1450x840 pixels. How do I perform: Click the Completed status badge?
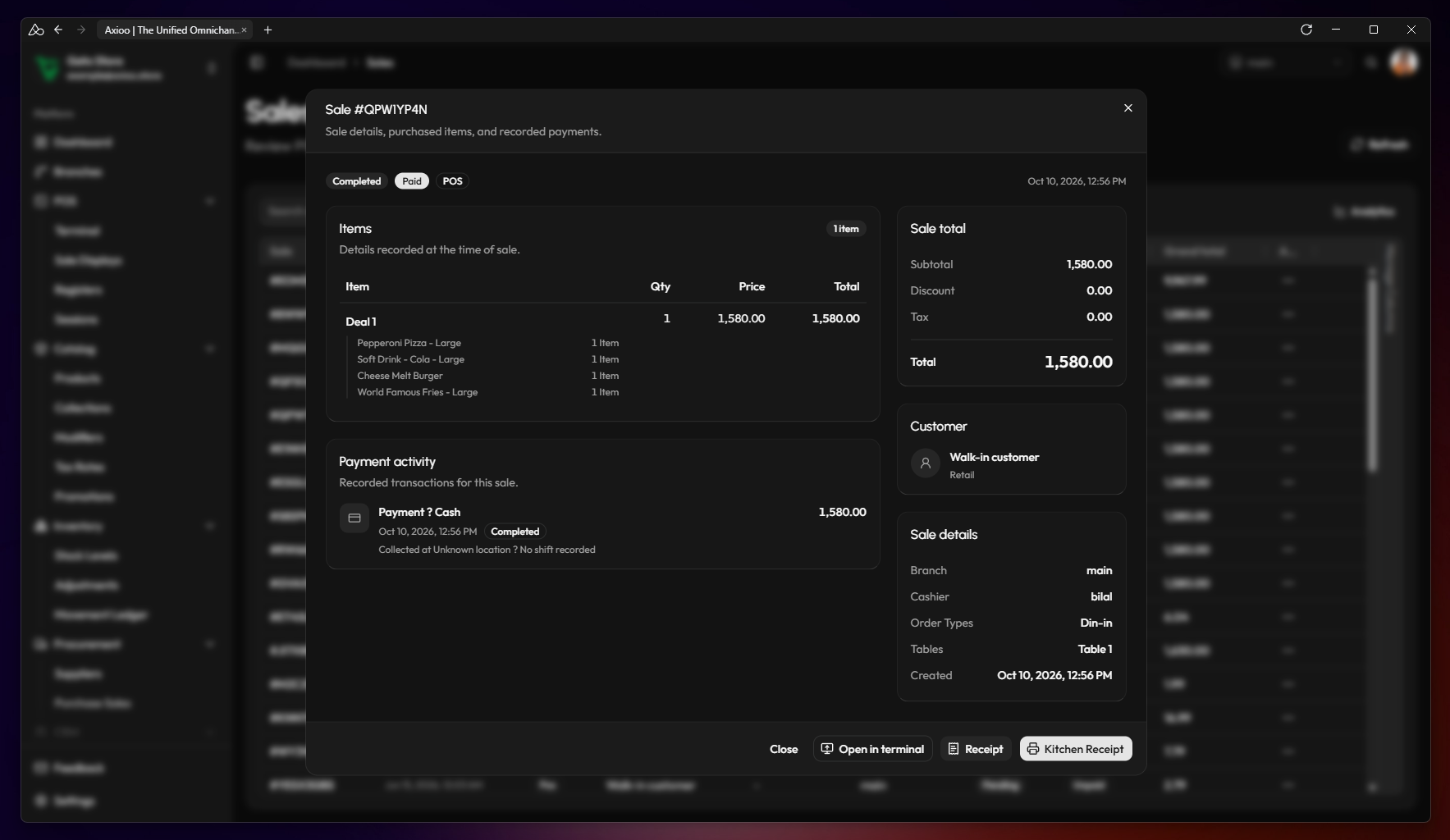point(356,181)
